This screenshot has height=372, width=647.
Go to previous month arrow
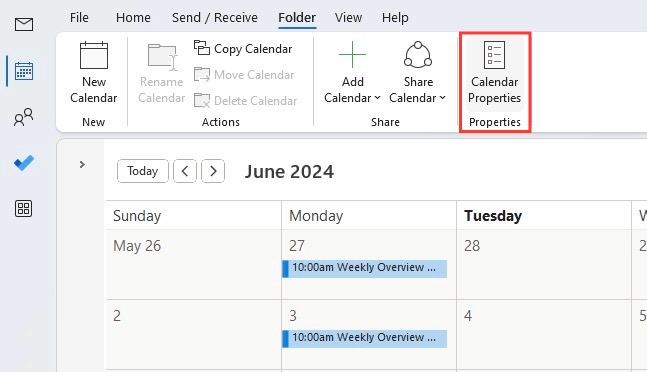coord(185,171)
